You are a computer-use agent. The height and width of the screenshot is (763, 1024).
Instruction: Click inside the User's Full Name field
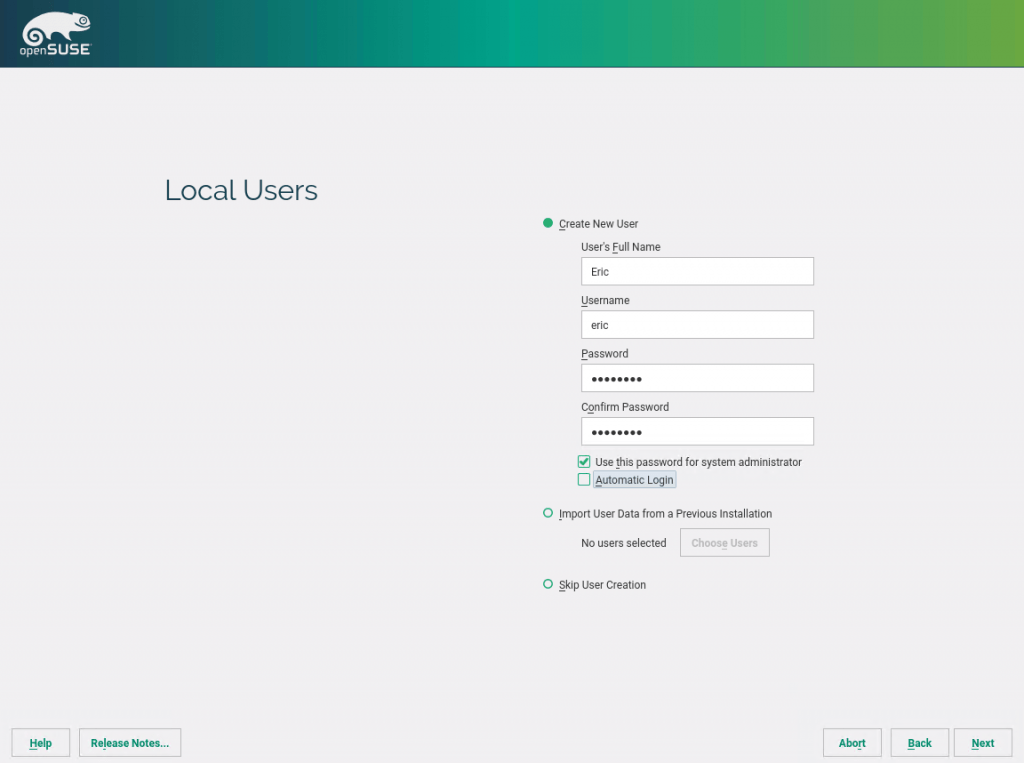(x=697, y=270)
